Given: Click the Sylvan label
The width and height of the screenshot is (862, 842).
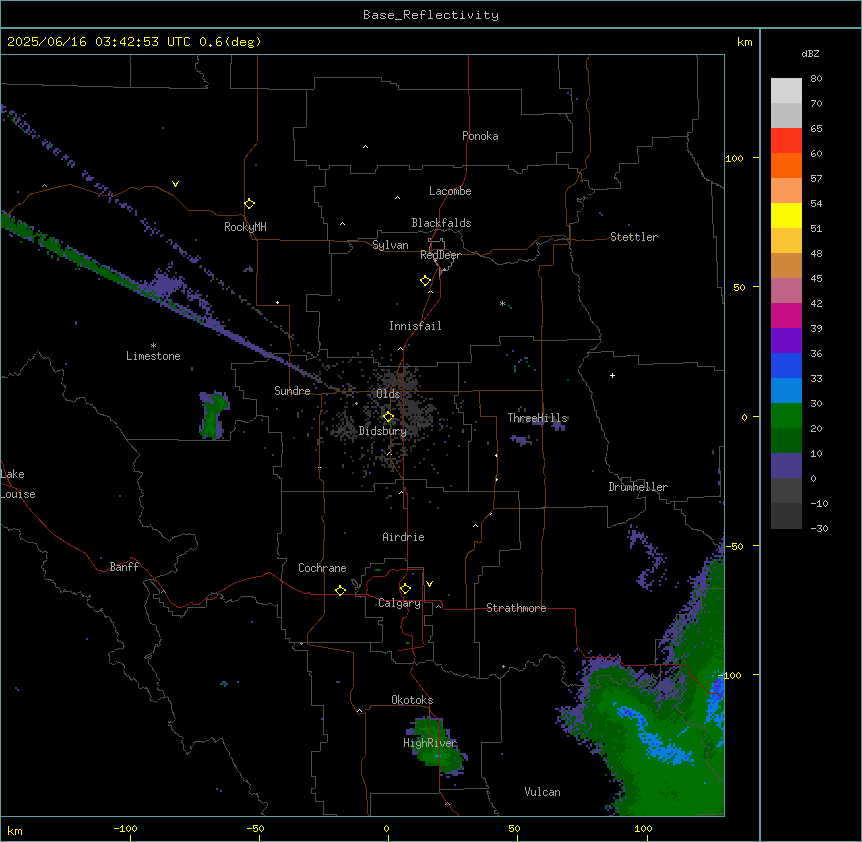Looking at the screenshot, I should coord(390,245).
